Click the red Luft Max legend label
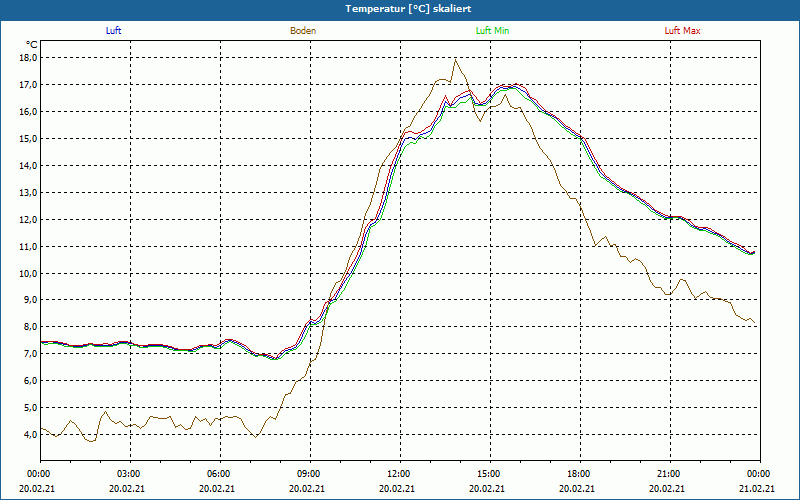 [682, 31]
